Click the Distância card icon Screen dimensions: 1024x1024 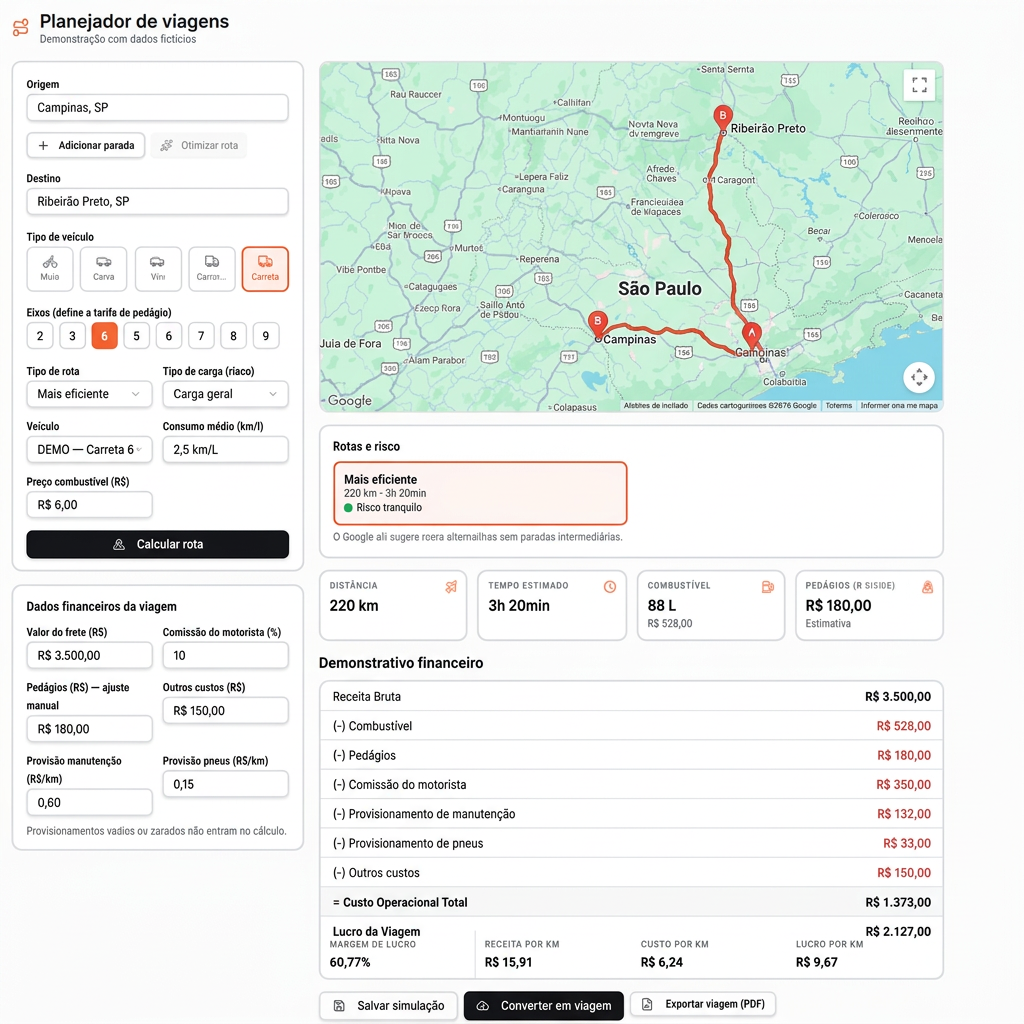click(x=451, y=586)
